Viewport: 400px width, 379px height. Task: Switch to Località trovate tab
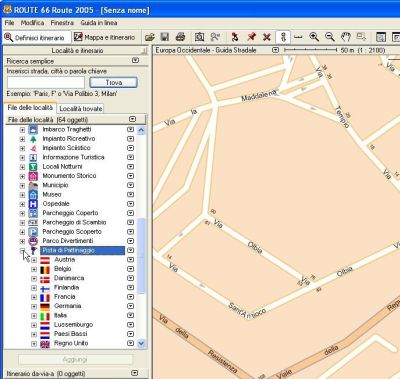80,109
